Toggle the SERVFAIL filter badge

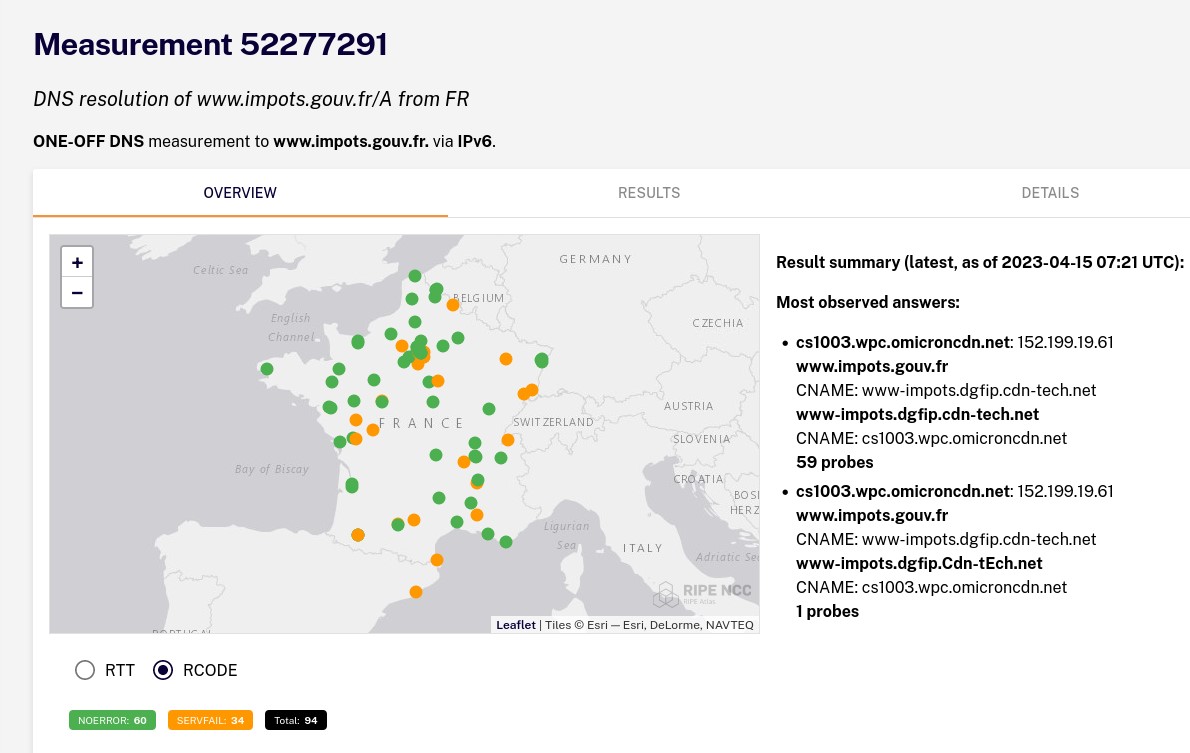[210, 720]
